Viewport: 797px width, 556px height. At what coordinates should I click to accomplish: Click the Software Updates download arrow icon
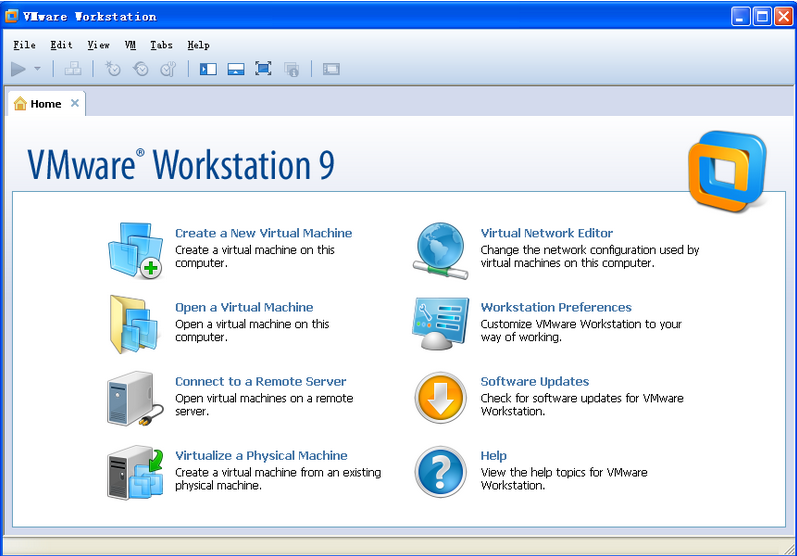[440, 398]
